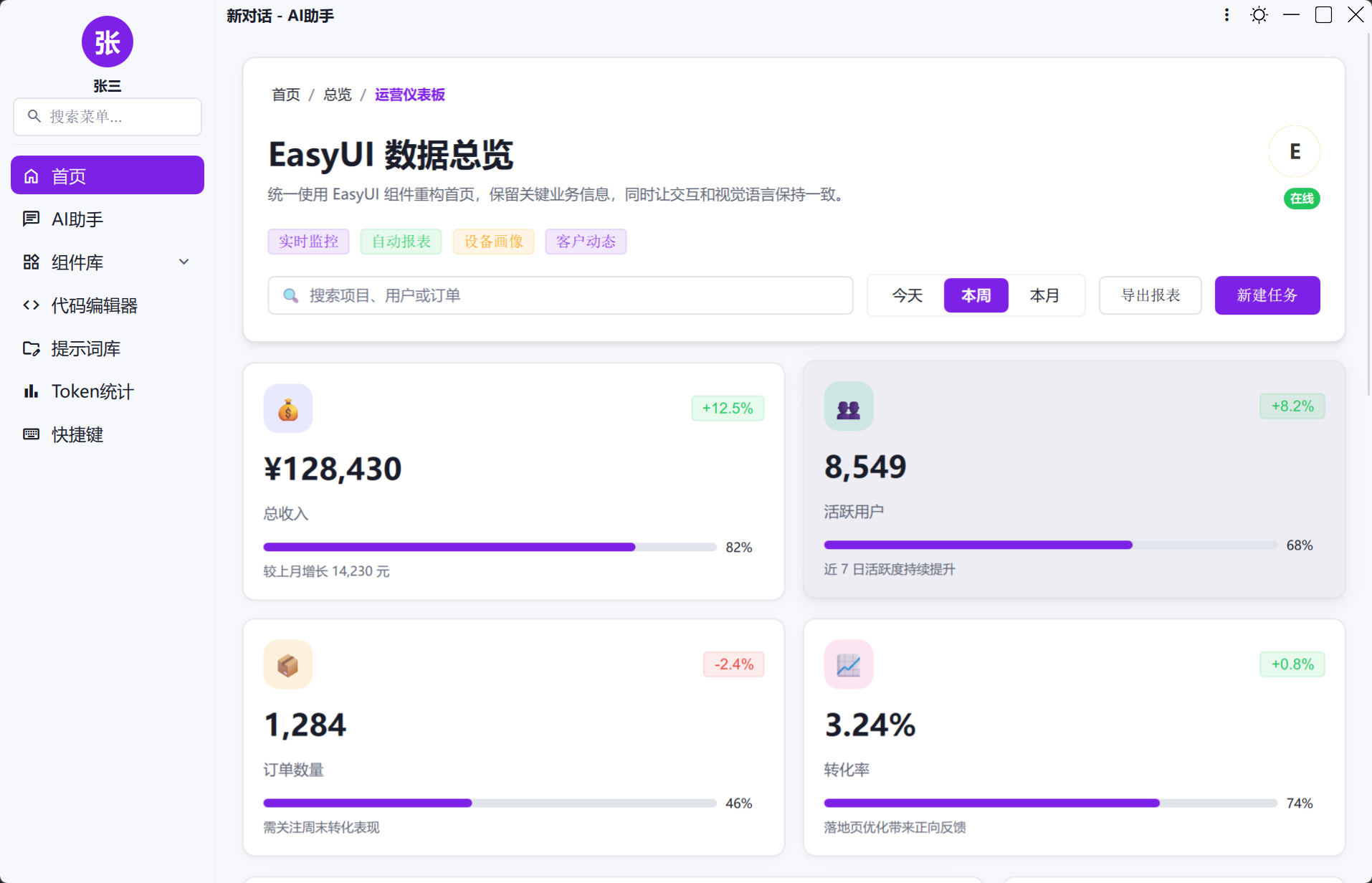Click the purple 张 user avatar
Screen dimensions: 1372x883
coord(108,42)
